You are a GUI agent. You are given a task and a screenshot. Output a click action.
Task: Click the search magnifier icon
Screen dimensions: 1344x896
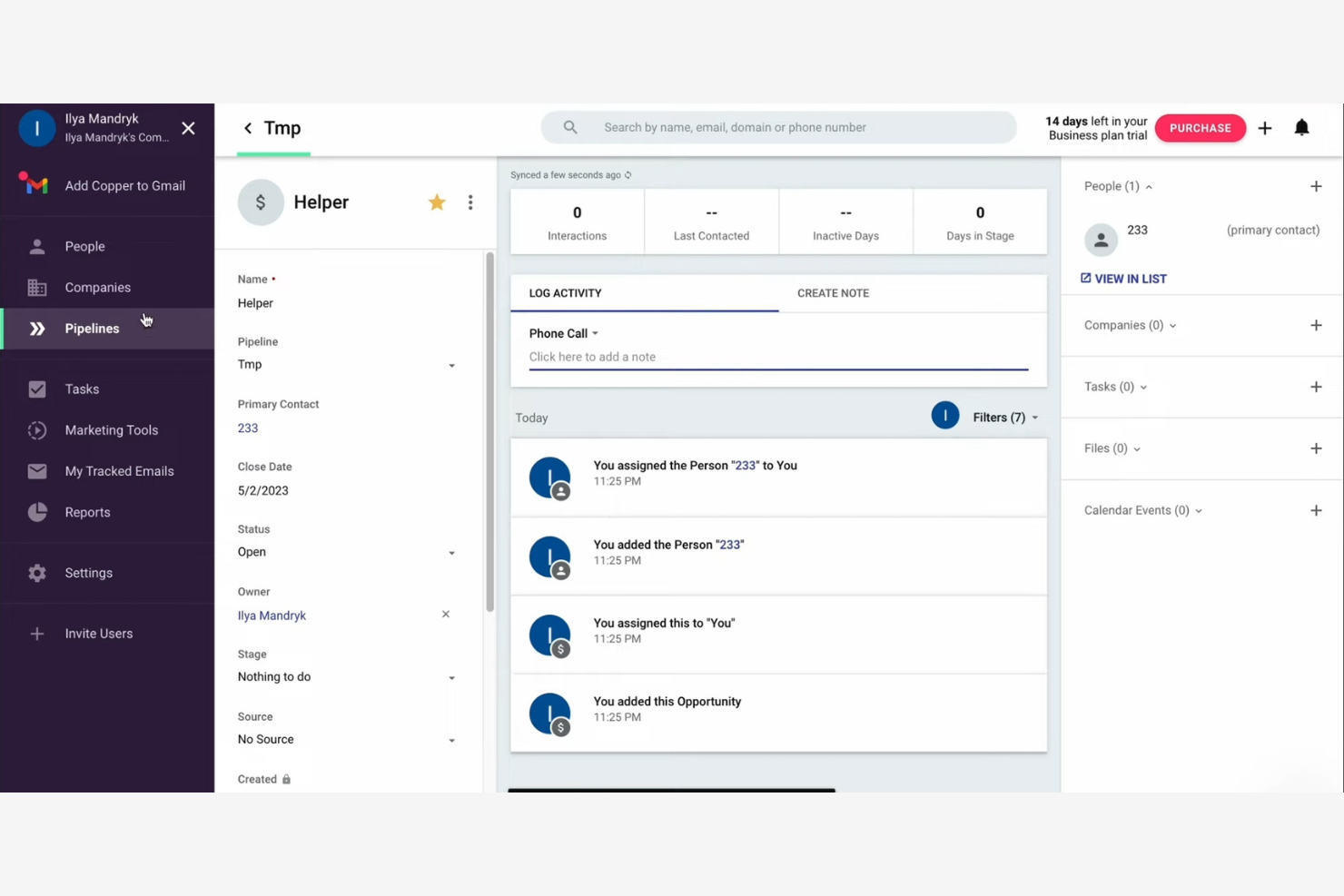[570, 127]
